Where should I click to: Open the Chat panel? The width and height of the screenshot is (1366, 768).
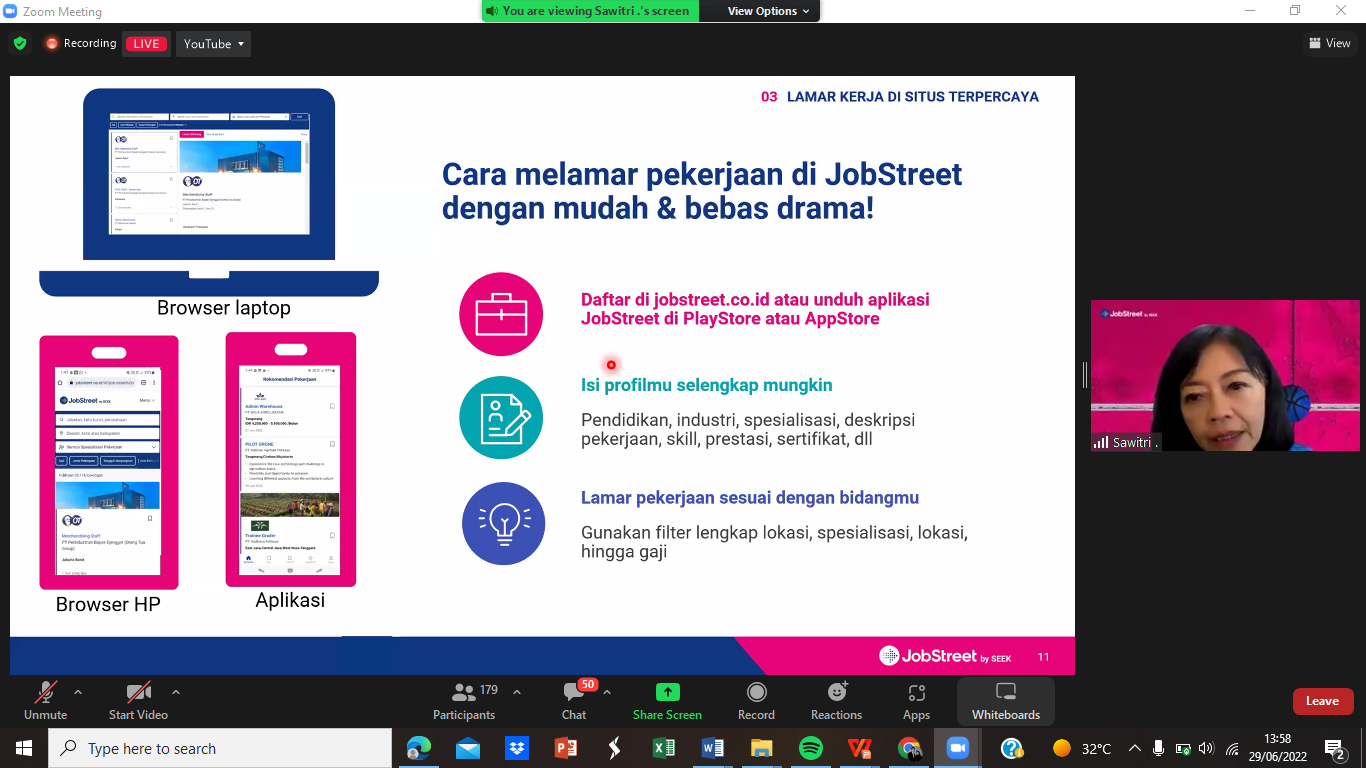point(574,701)
